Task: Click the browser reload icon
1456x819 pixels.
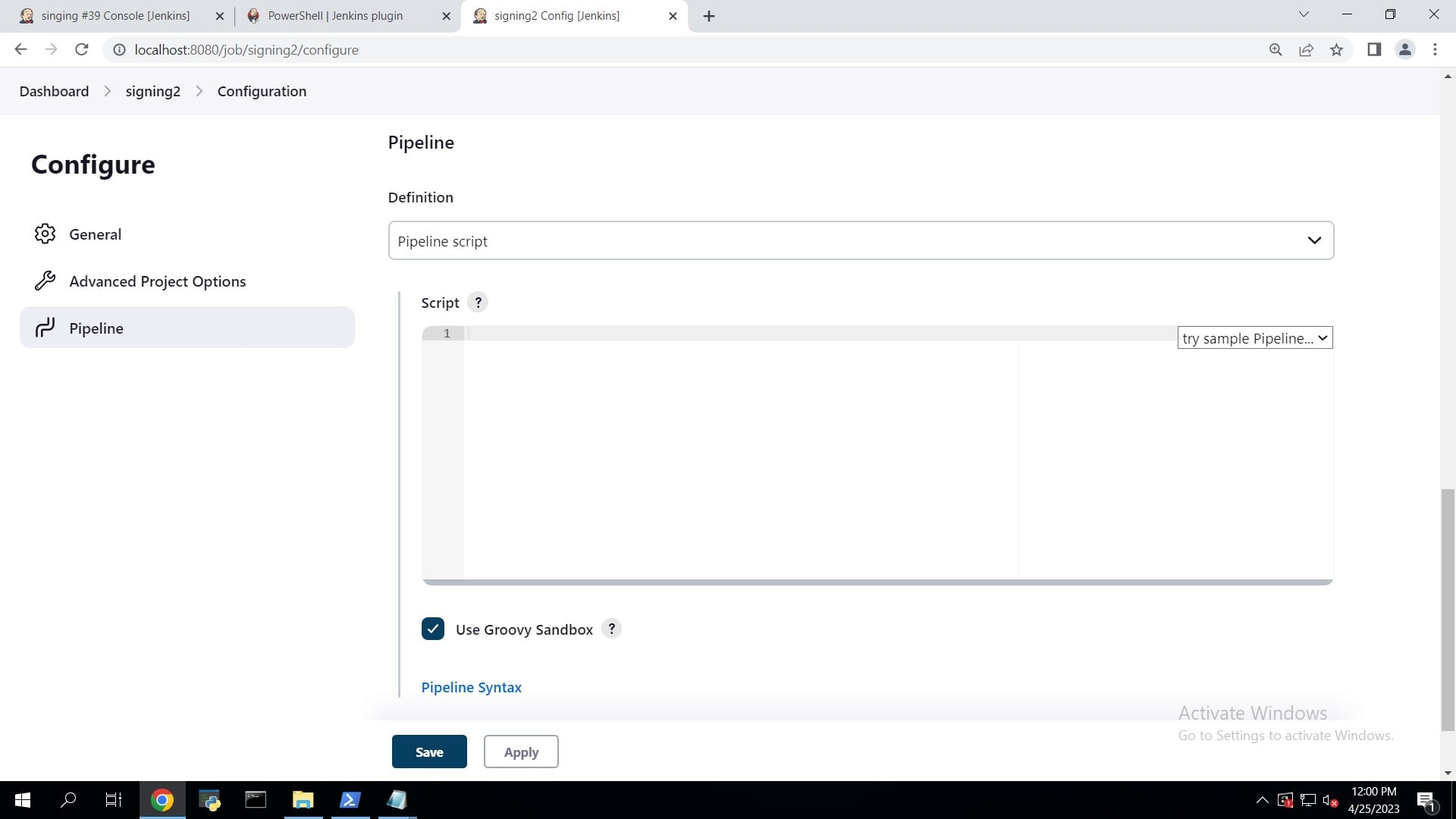Action: (82, 50)
